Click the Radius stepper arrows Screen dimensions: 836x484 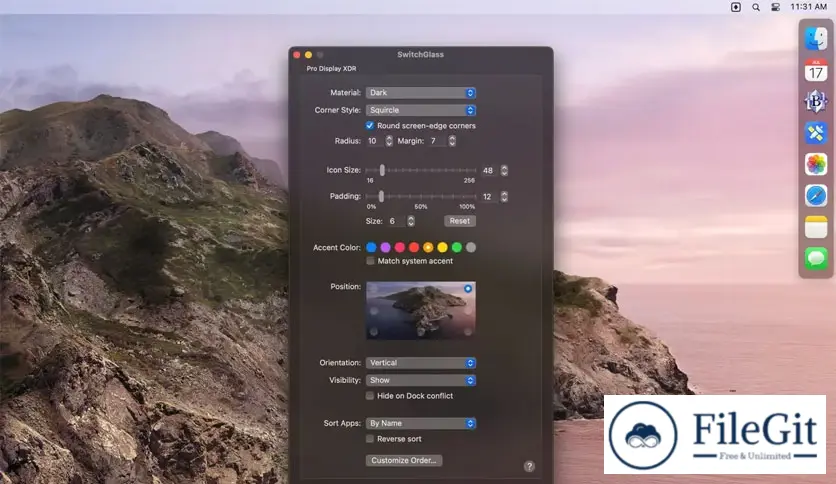[389, 141]
